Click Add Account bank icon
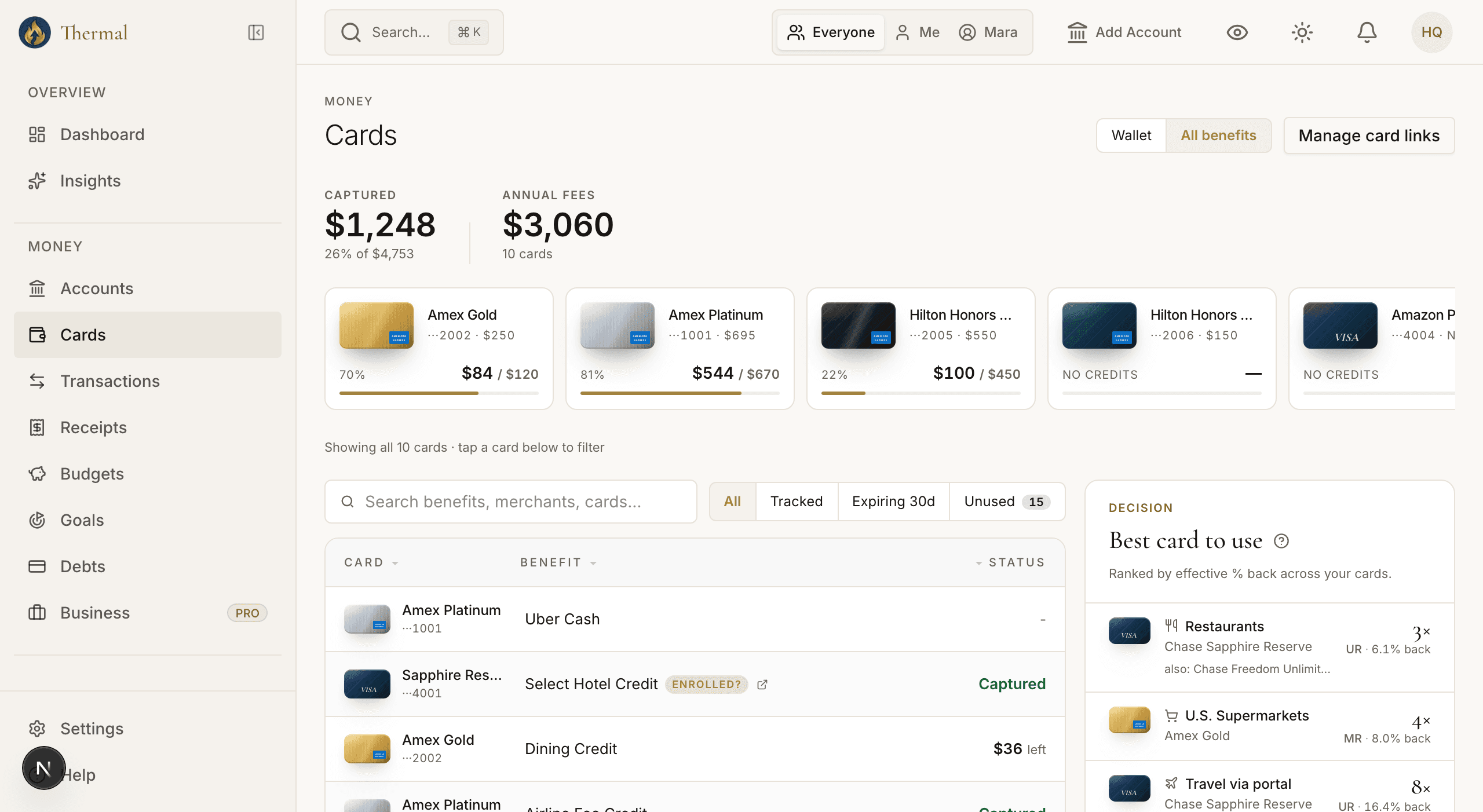 (x=1077, y=32)
